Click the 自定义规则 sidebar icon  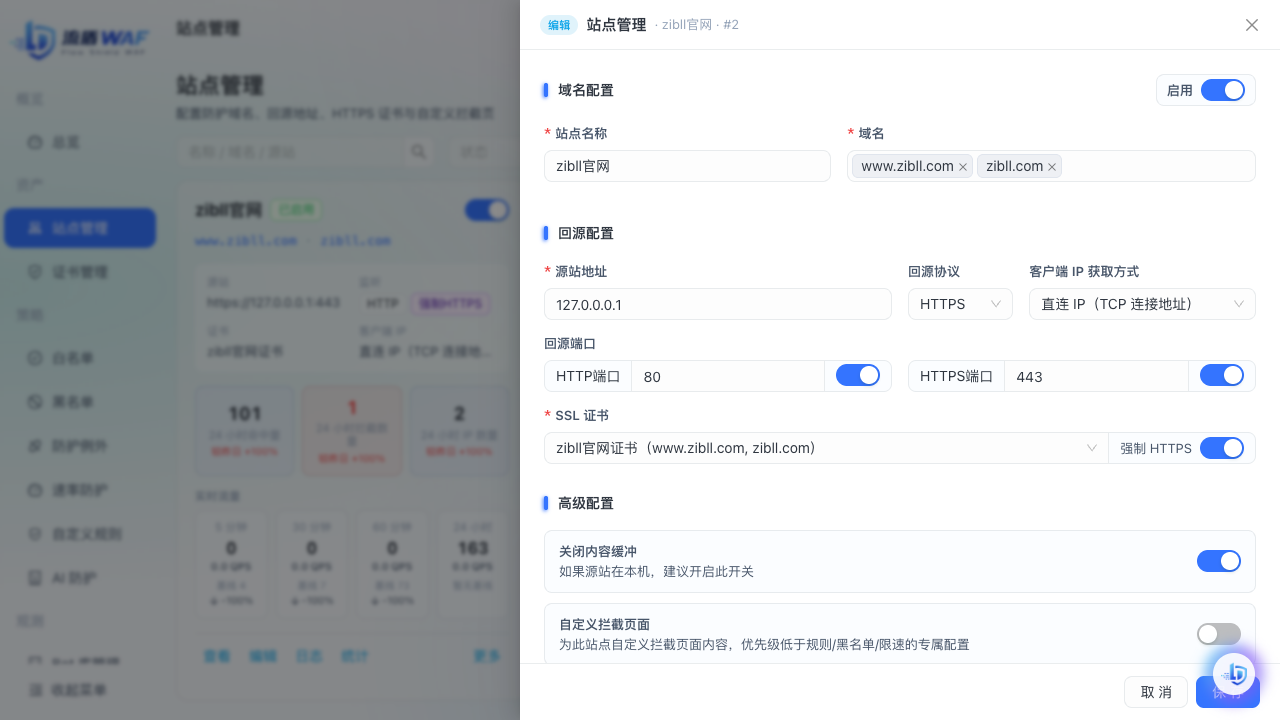pos(35,534)
